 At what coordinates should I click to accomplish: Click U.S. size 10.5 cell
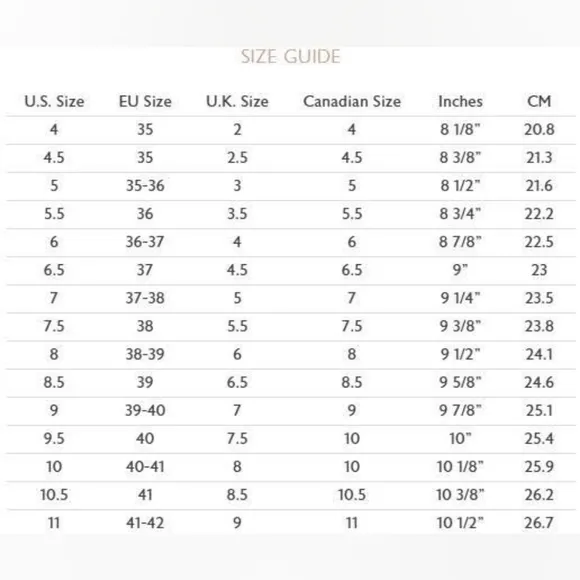click(54, 495)
